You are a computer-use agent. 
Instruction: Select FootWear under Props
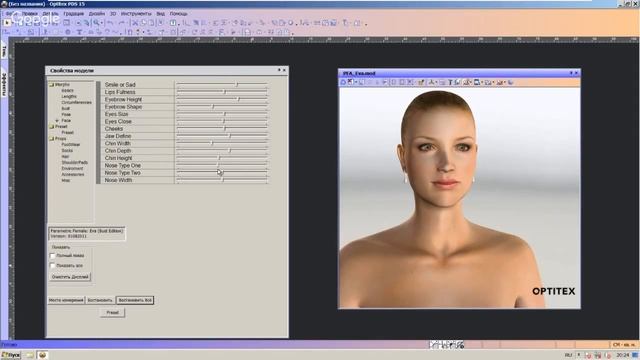[71, 144]
